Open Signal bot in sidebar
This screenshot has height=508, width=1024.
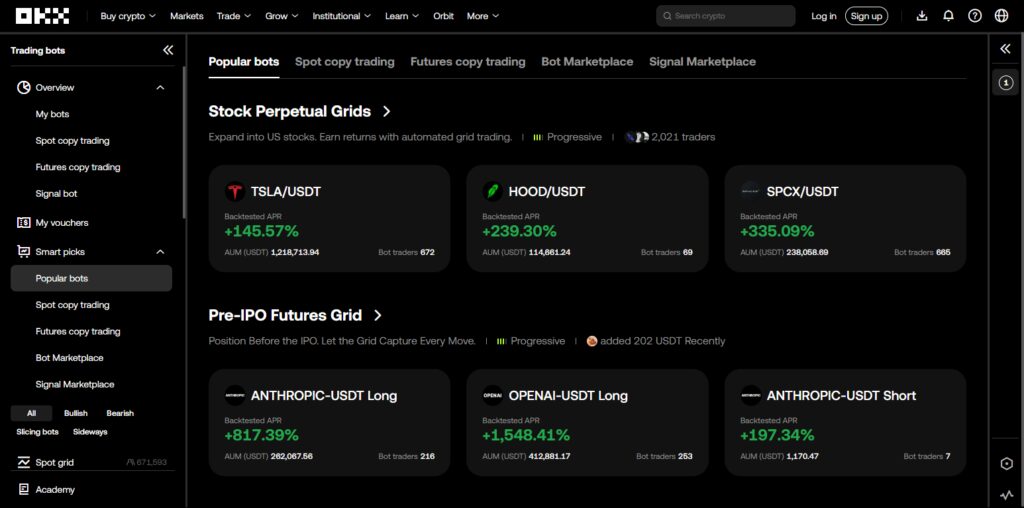[x=56, y=194]
